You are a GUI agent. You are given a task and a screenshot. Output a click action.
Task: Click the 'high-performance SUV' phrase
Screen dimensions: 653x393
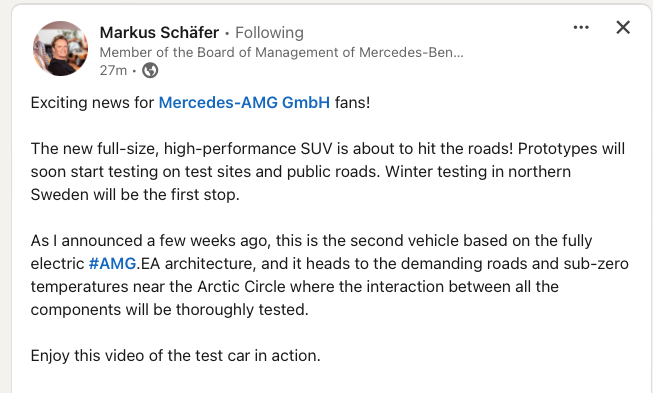[248, 149]
